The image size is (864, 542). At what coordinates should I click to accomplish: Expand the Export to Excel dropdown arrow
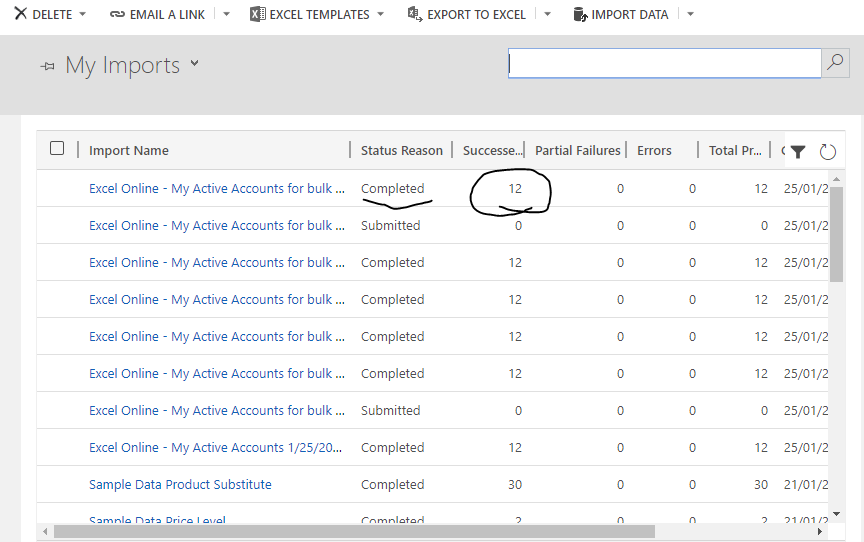(x=547, y=14)
